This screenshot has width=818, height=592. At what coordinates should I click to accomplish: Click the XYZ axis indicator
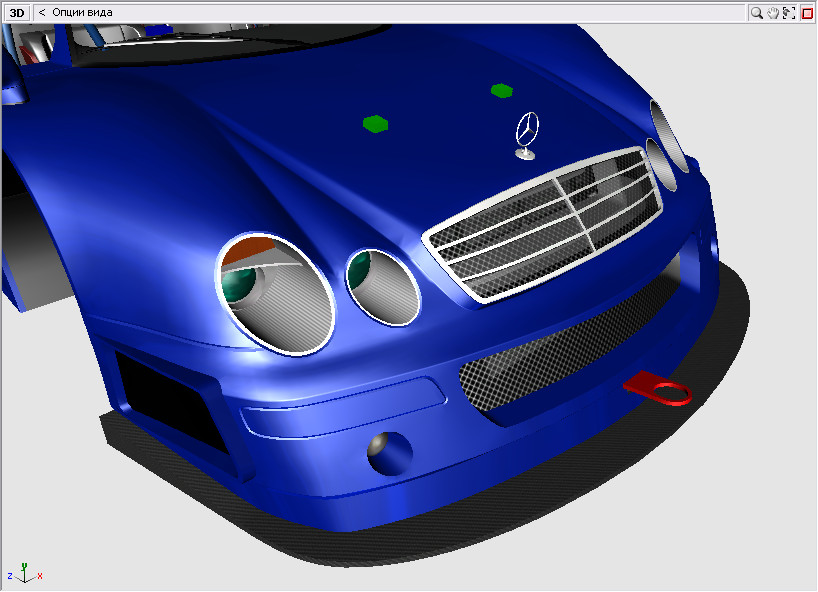(x=25, y=573)
